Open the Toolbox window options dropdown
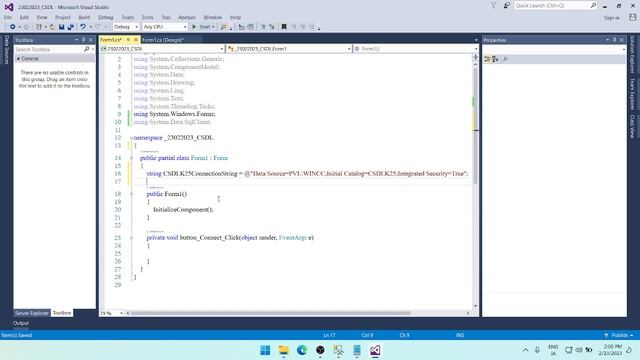Image resolution: width=640 pixels, height=360 pixels. point(76,40)
